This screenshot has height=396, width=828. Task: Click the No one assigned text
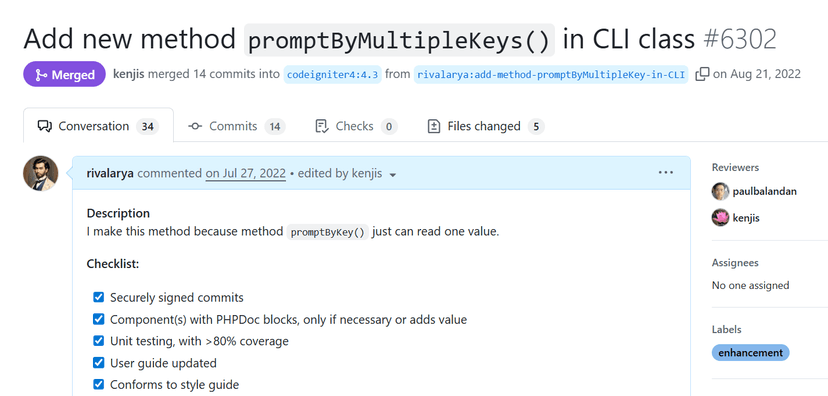[750, 285]
